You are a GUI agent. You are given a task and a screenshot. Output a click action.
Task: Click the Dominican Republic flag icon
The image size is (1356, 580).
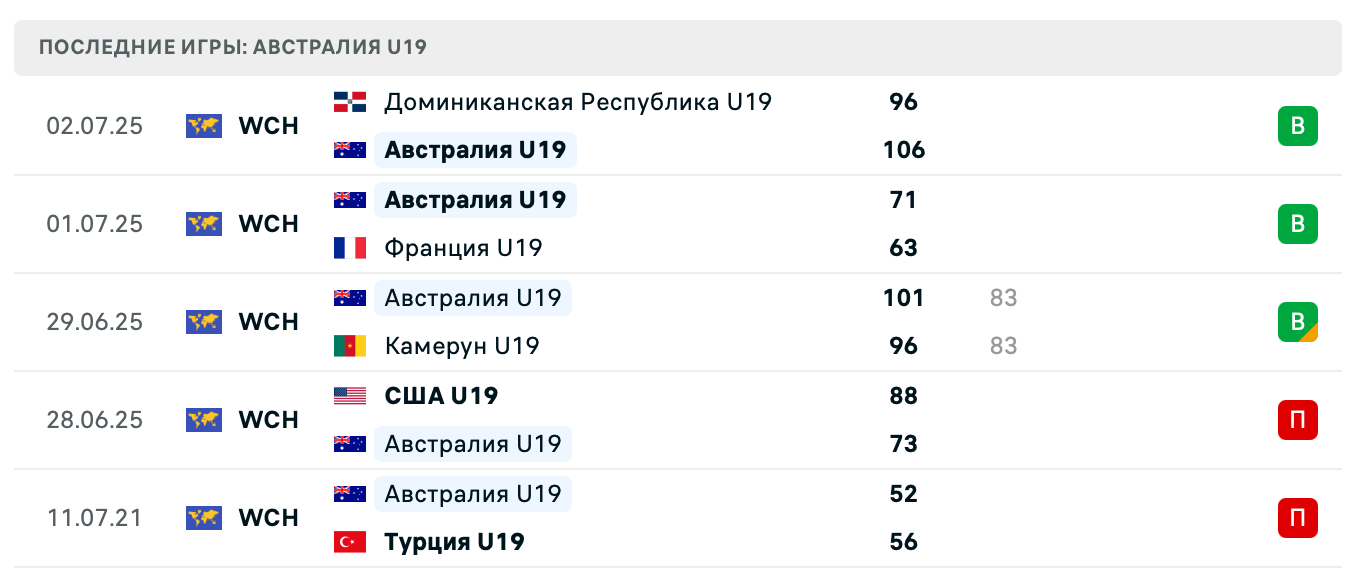point(350,102)
